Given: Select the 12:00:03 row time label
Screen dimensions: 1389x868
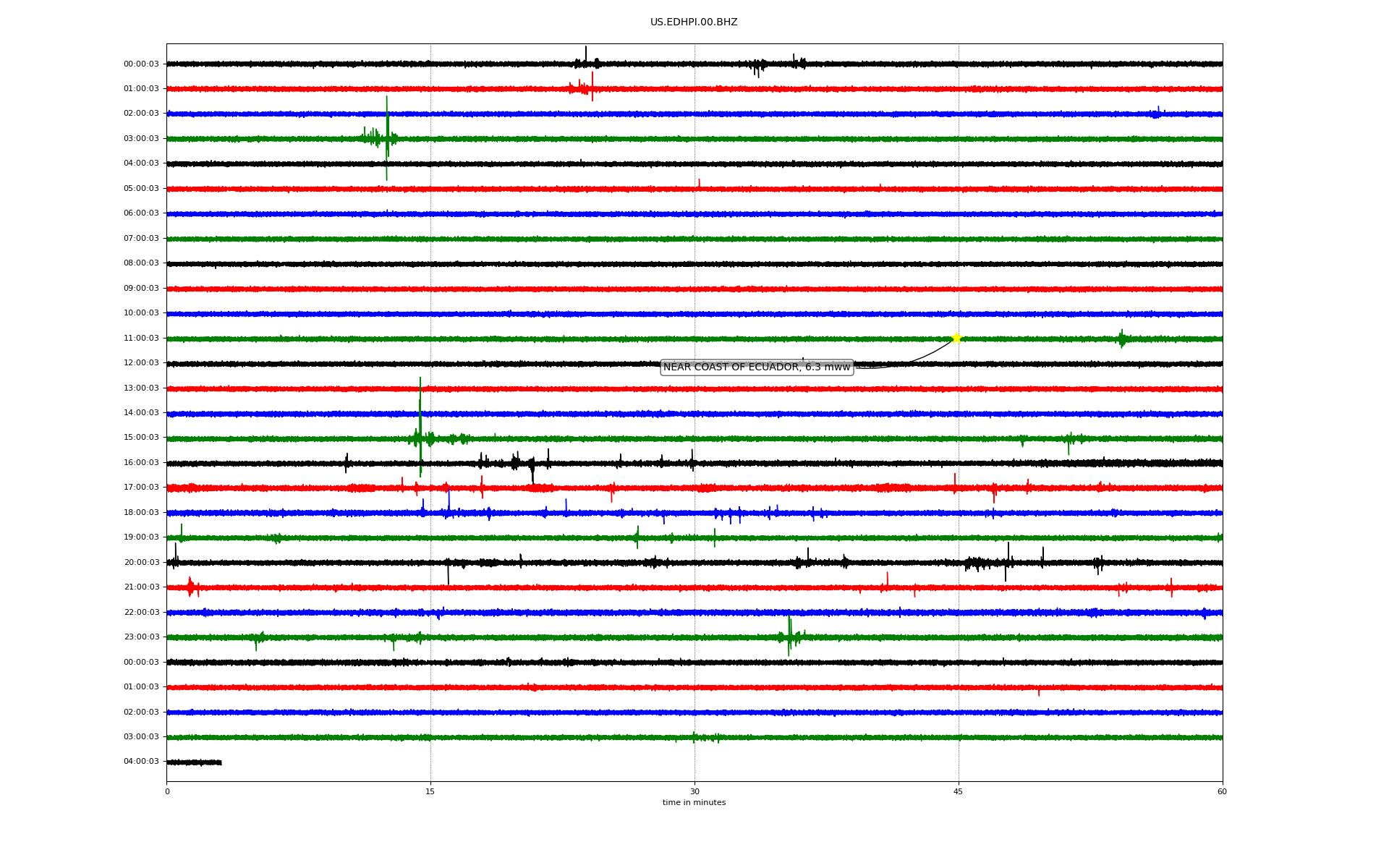Looking at the screenshot, I should [x=141, y=363].
